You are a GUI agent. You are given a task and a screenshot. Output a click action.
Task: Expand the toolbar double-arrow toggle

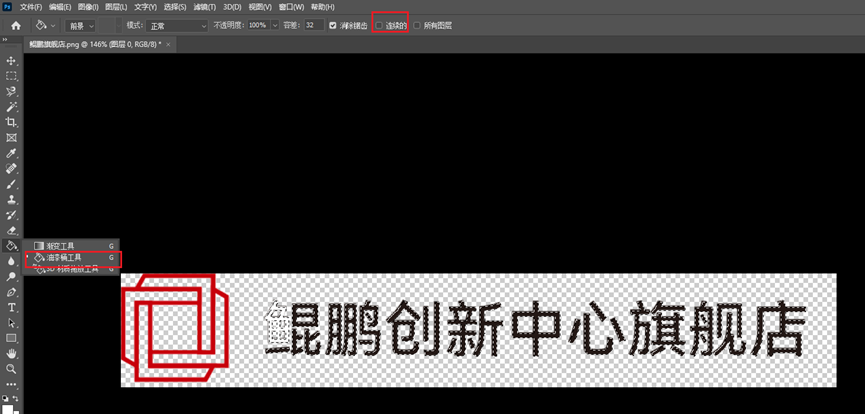pyautogui.click(x=5, y=40)
